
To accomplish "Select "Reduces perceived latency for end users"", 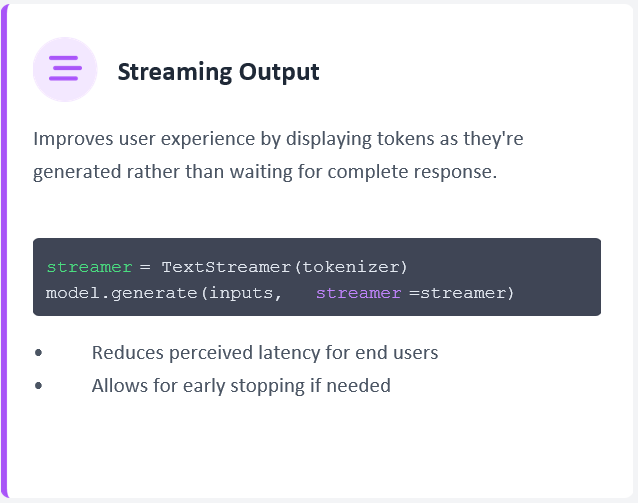I will point(264,353).
